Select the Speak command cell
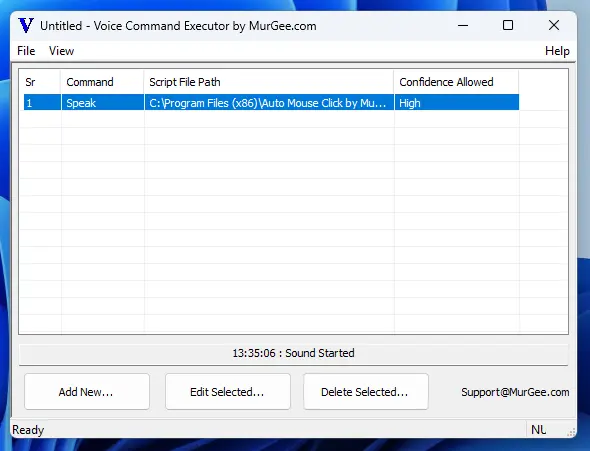Image resolution: width=590 pixels, height=451 pixels. (102, 103)
